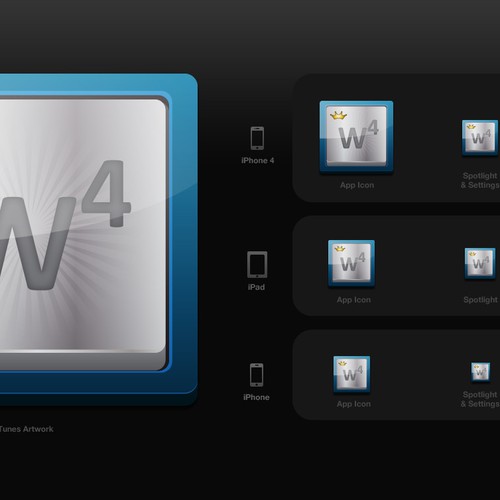Click the iPhone label under device glyph

[x=256, y=397]
